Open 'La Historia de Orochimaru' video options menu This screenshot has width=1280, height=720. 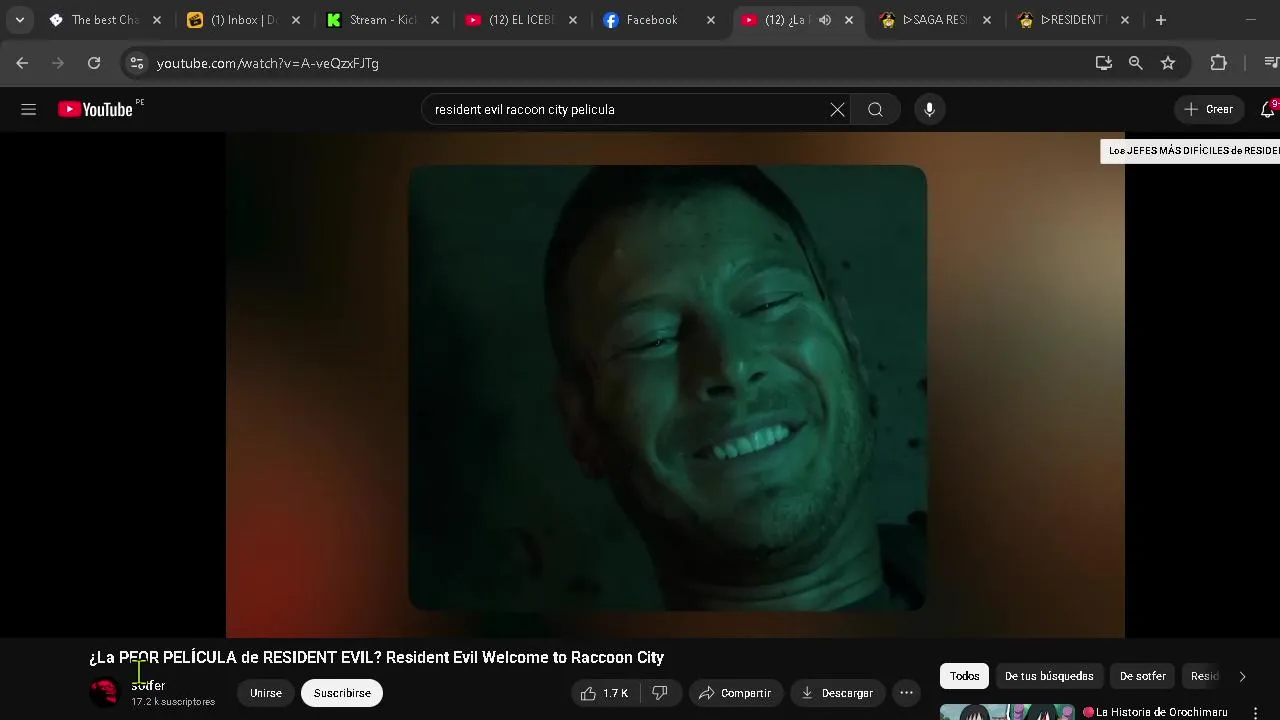(x=1255, y=713)
